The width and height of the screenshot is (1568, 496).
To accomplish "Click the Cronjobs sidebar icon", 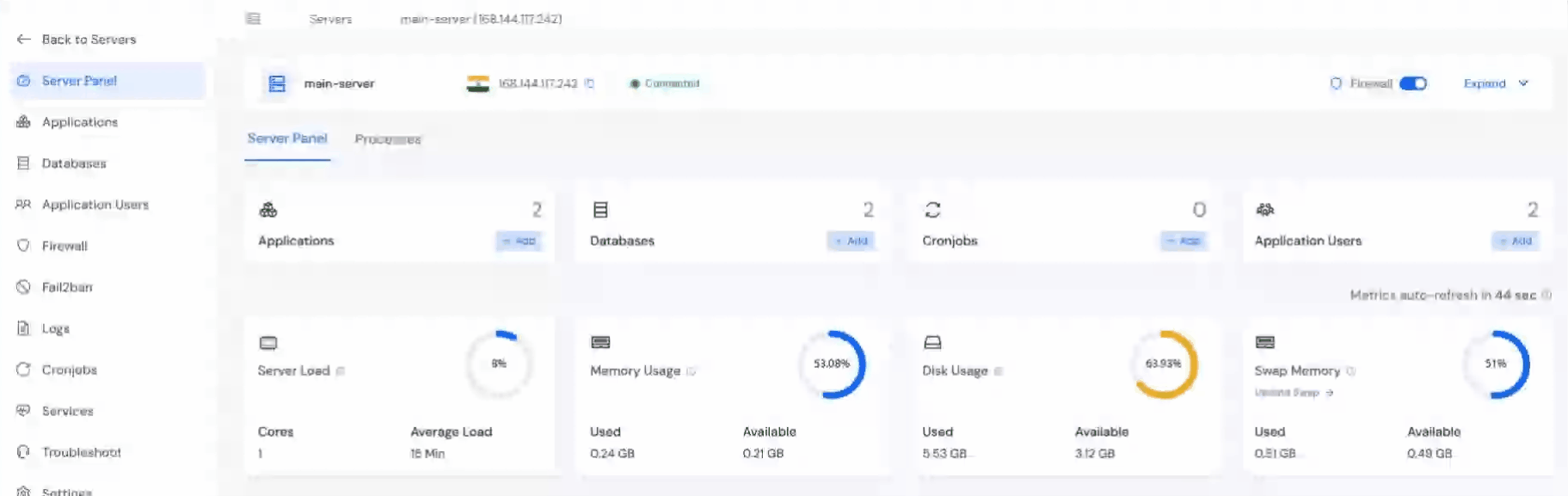I will click(24, 370).
